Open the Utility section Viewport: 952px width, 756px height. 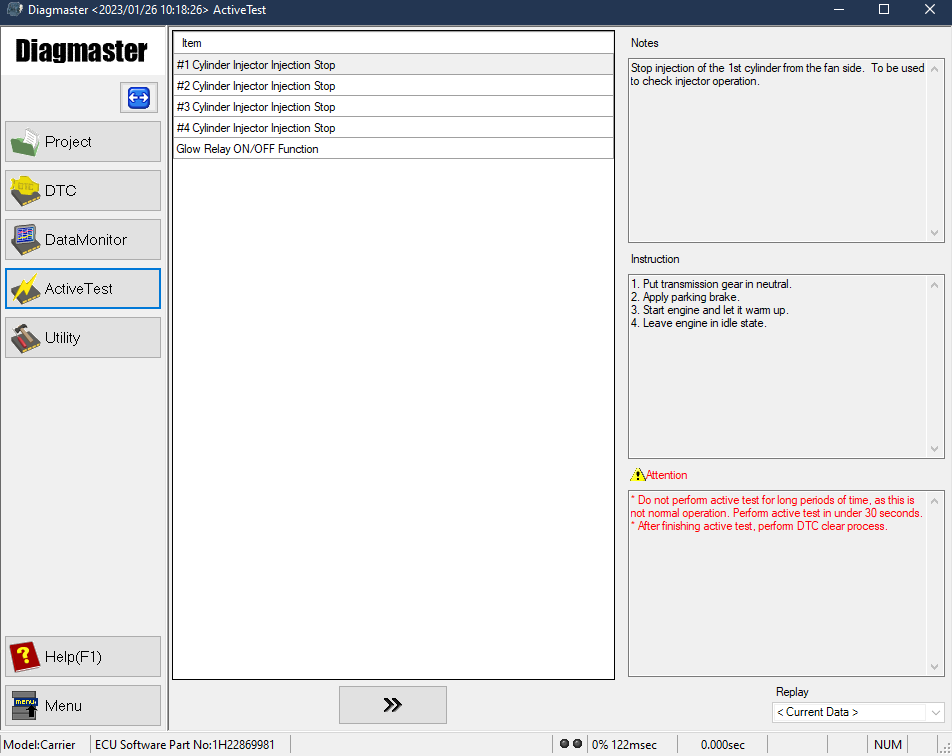pos(83,338)
